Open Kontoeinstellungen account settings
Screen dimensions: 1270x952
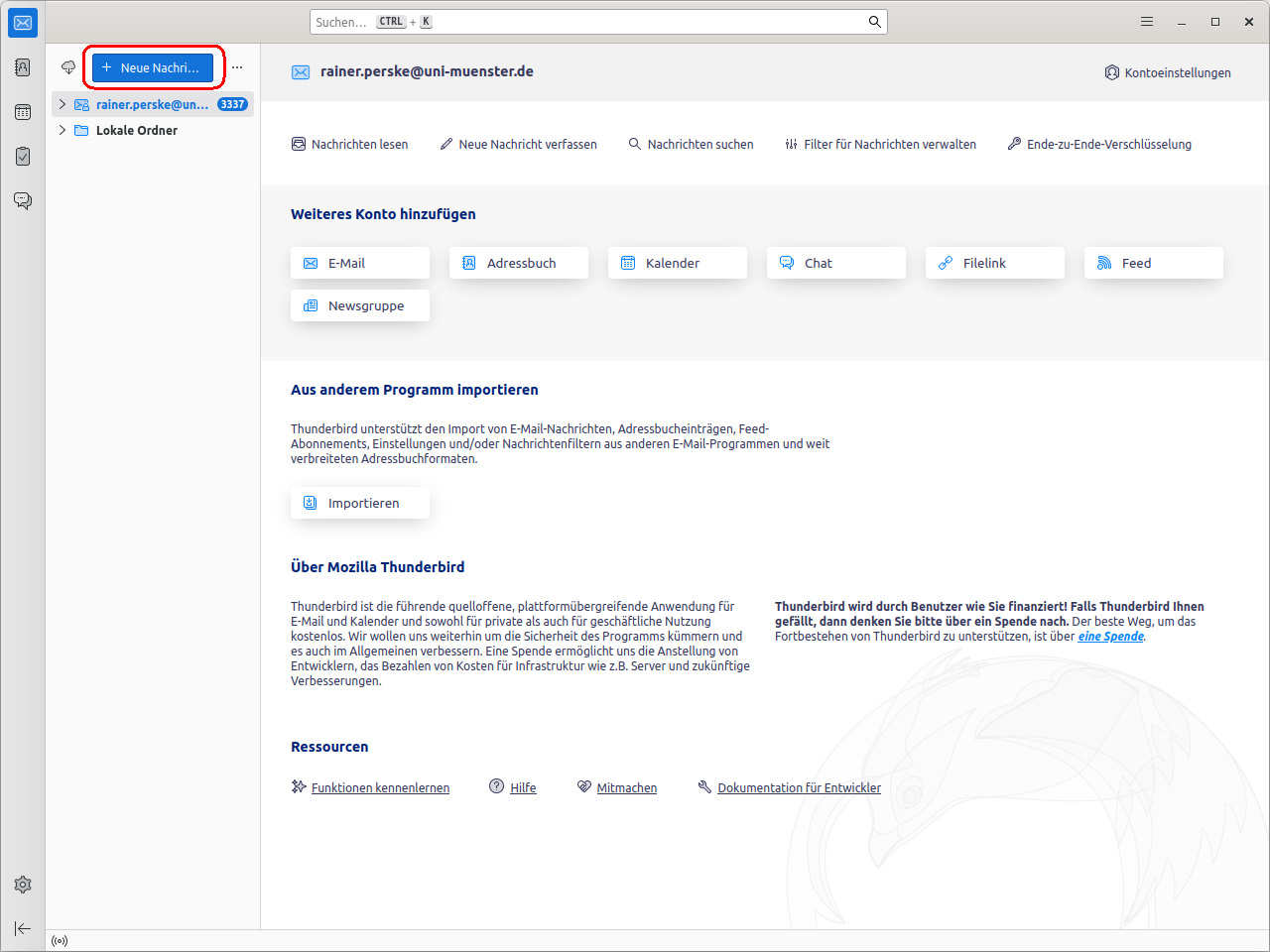click(1168, 72)
